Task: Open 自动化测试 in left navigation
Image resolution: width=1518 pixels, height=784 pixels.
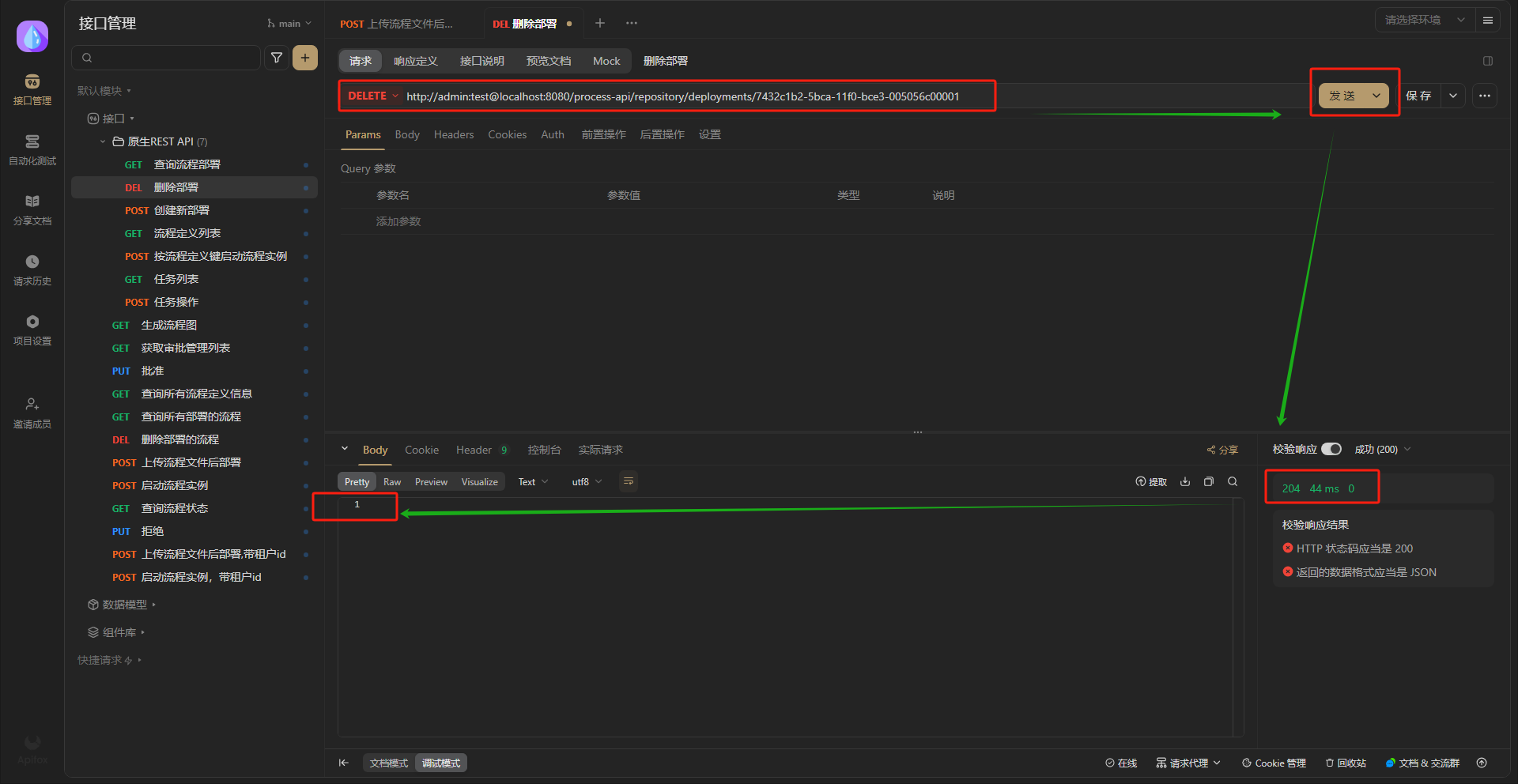Action: [x=32, y=149]
